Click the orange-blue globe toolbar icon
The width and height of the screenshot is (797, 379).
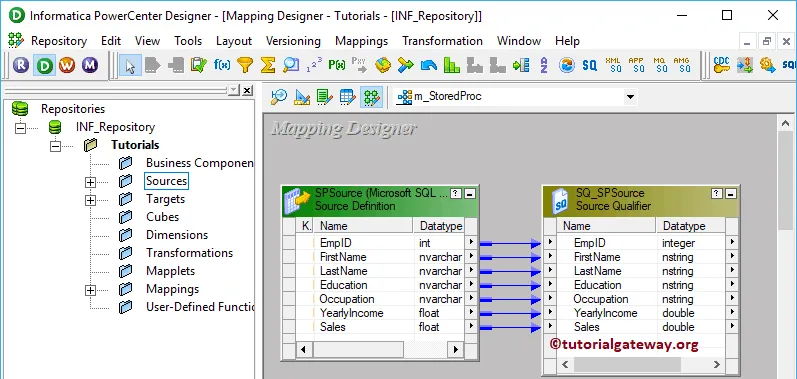click(566, 65)
